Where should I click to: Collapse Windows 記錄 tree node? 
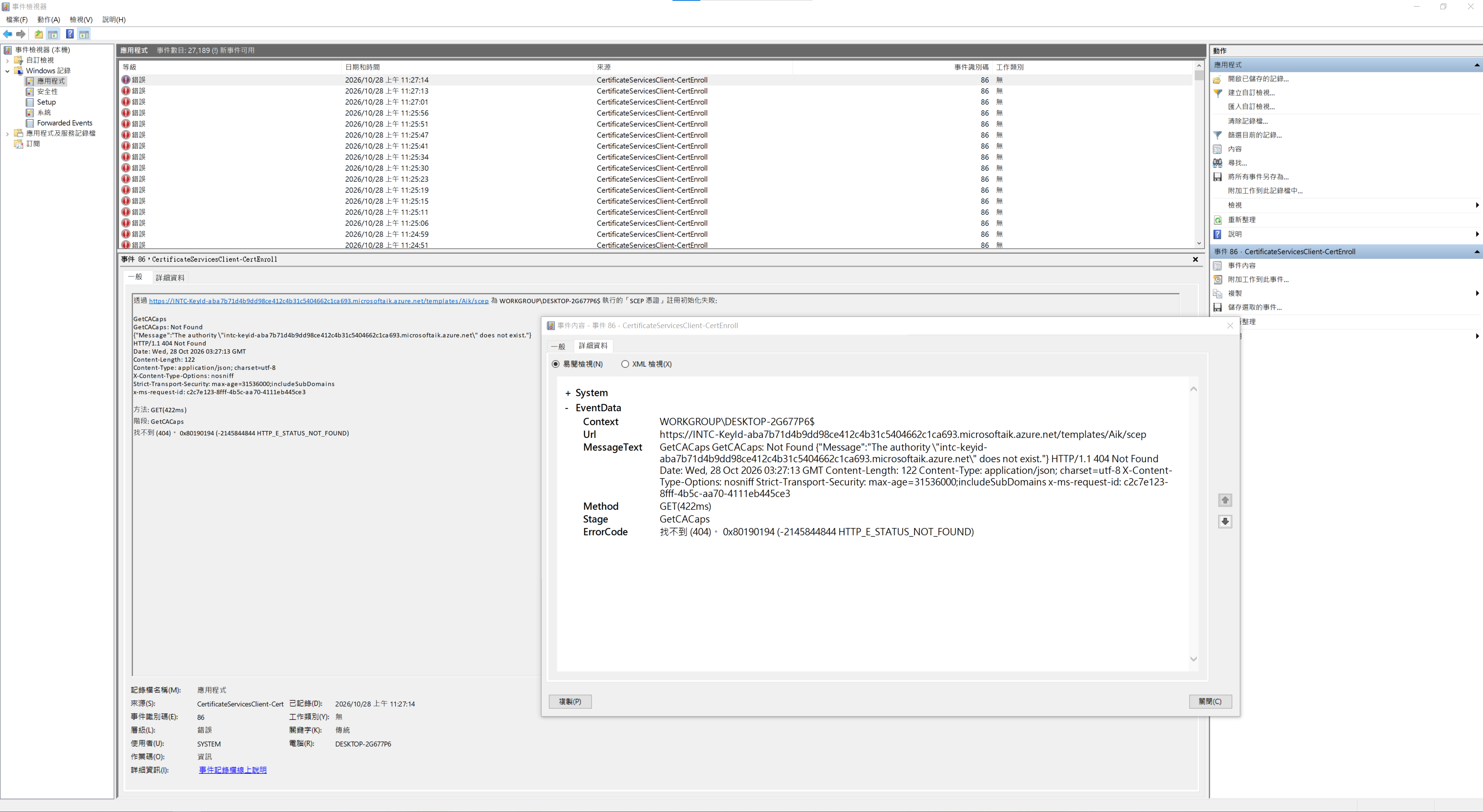tap(7, 71)
